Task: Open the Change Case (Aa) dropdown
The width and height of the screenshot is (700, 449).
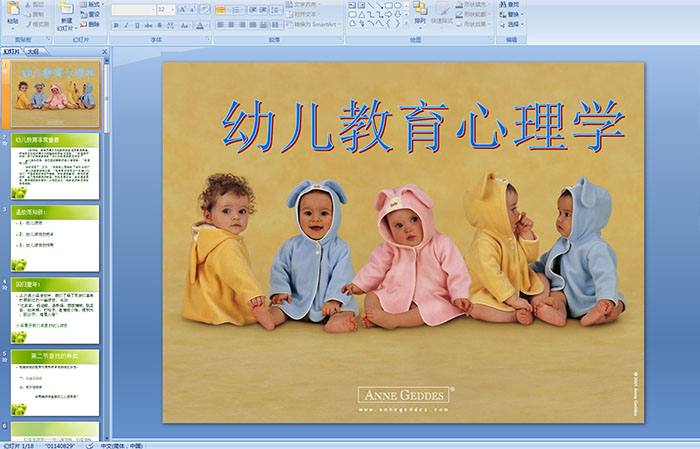Action: (185, 25)
